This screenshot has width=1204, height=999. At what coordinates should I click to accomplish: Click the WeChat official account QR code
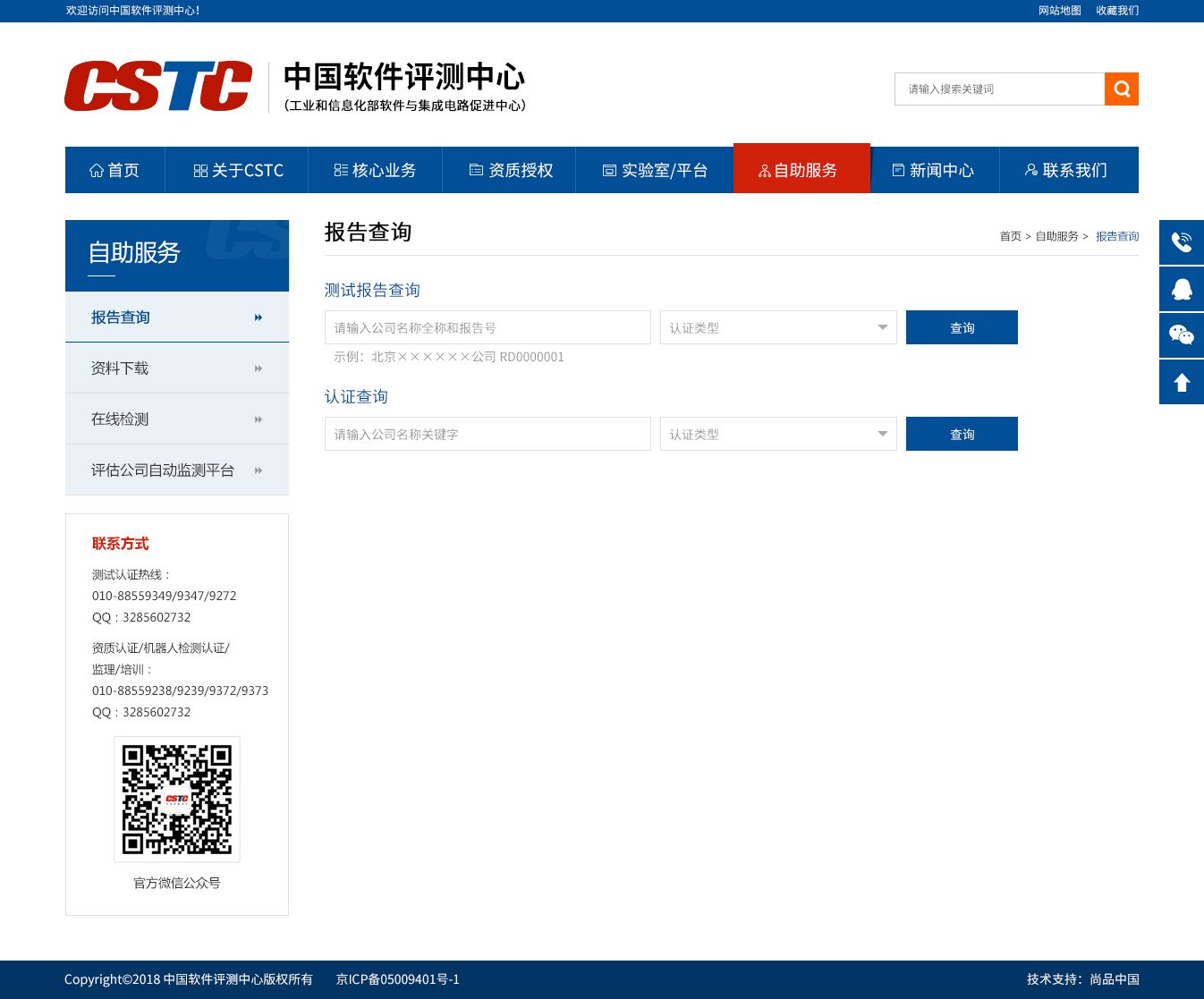click(x=177, y=800)
